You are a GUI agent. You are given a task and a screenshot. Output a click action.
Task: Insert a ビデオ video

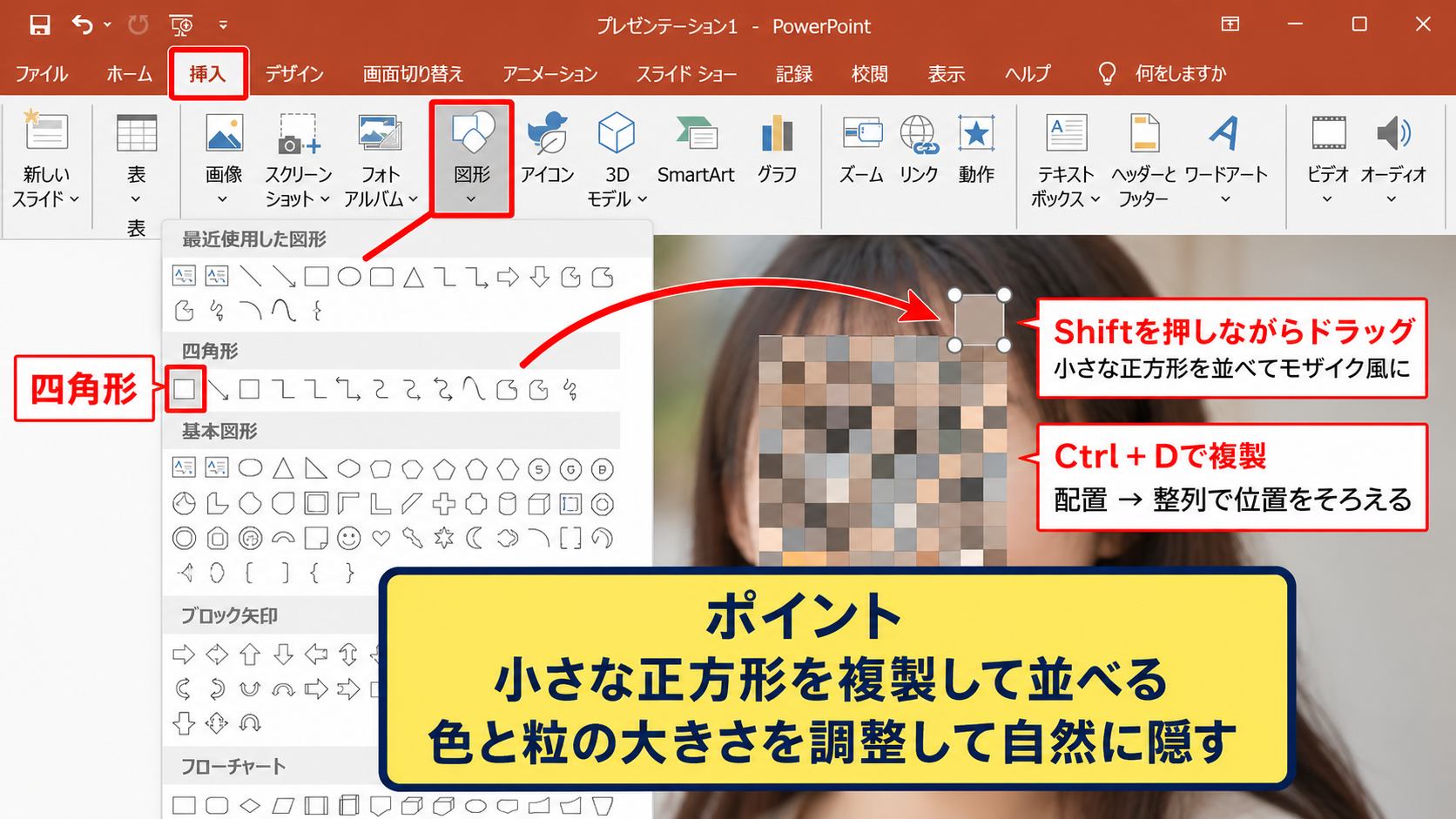pos(1328,160)
